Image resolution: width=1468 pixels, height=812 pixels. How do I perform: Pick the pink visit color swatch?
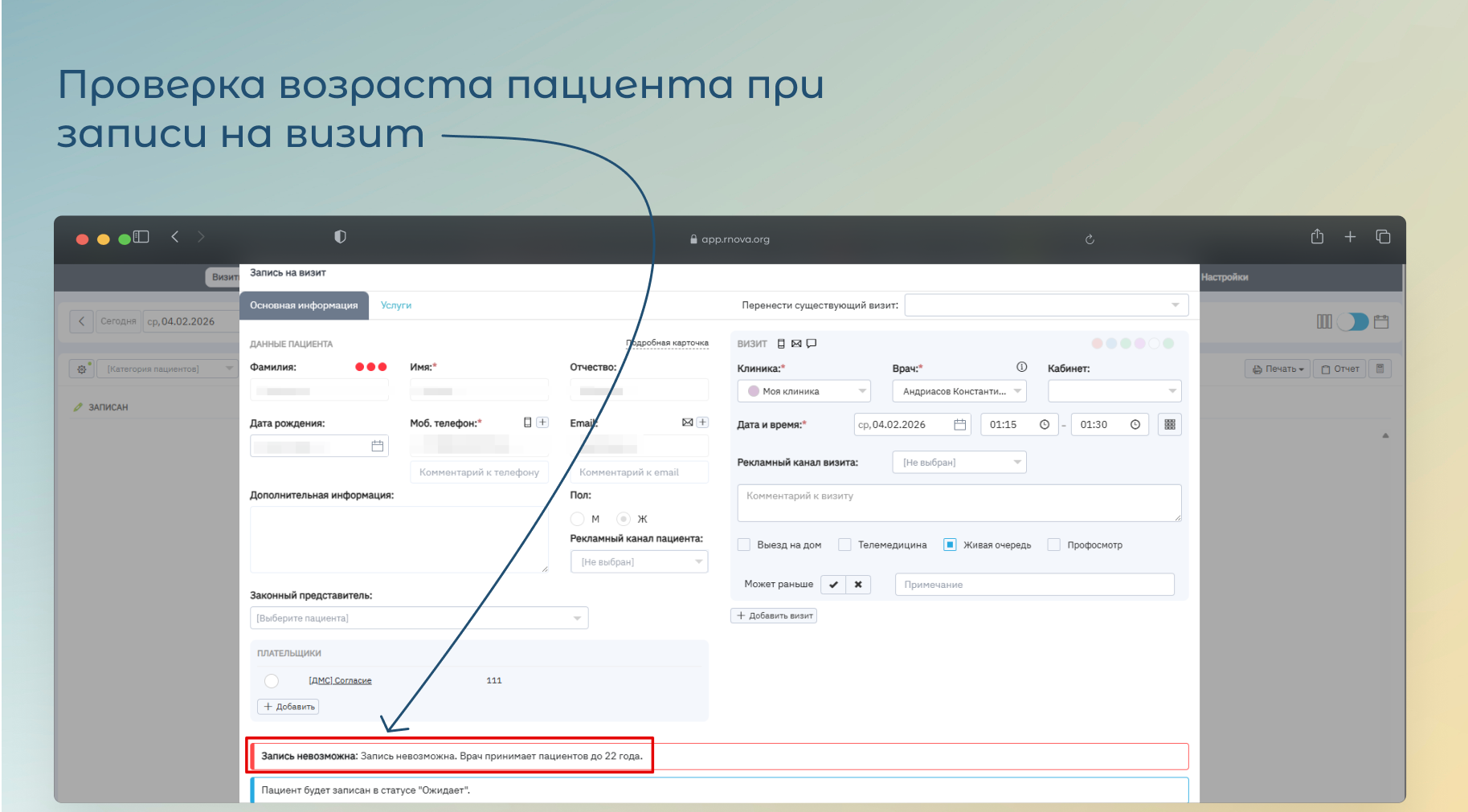1097,344
